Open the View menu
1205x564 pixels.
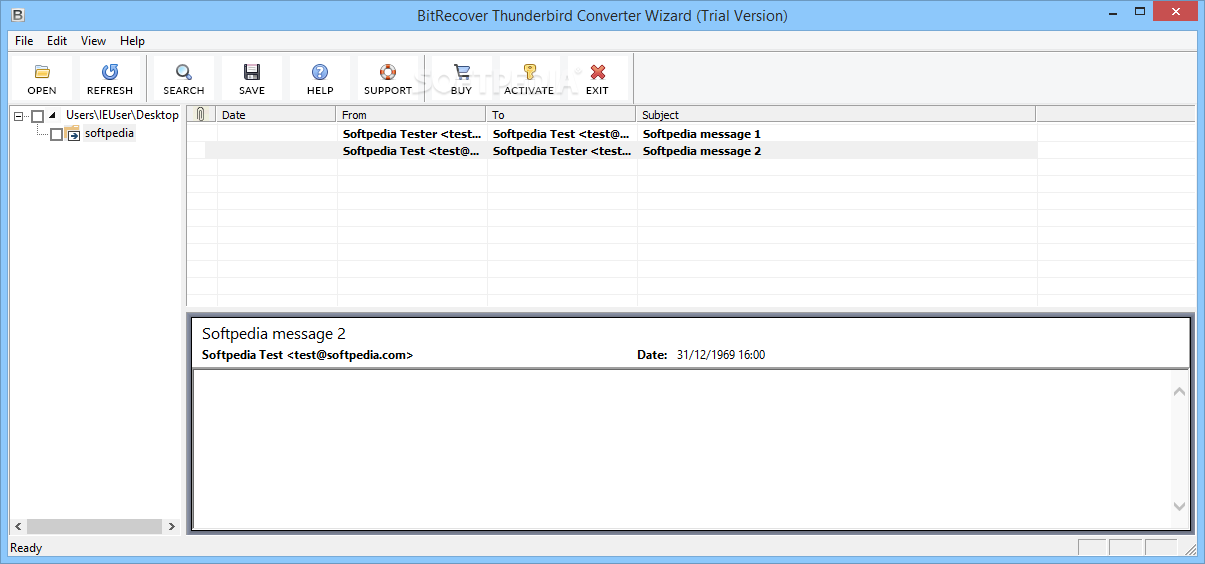[93, 41]
